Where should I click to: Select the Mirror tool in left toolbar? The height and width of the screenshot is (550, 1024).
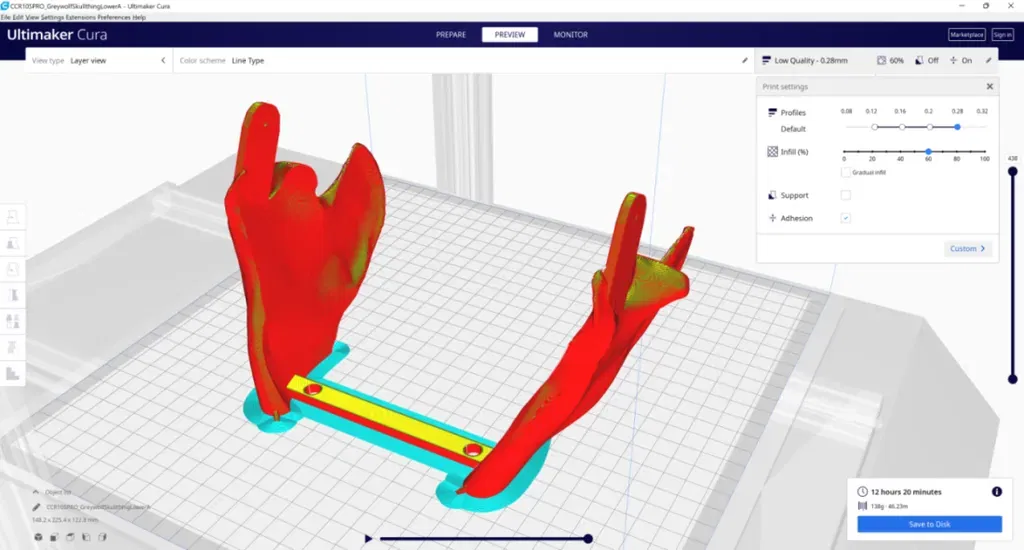click(x=12, y=295)
